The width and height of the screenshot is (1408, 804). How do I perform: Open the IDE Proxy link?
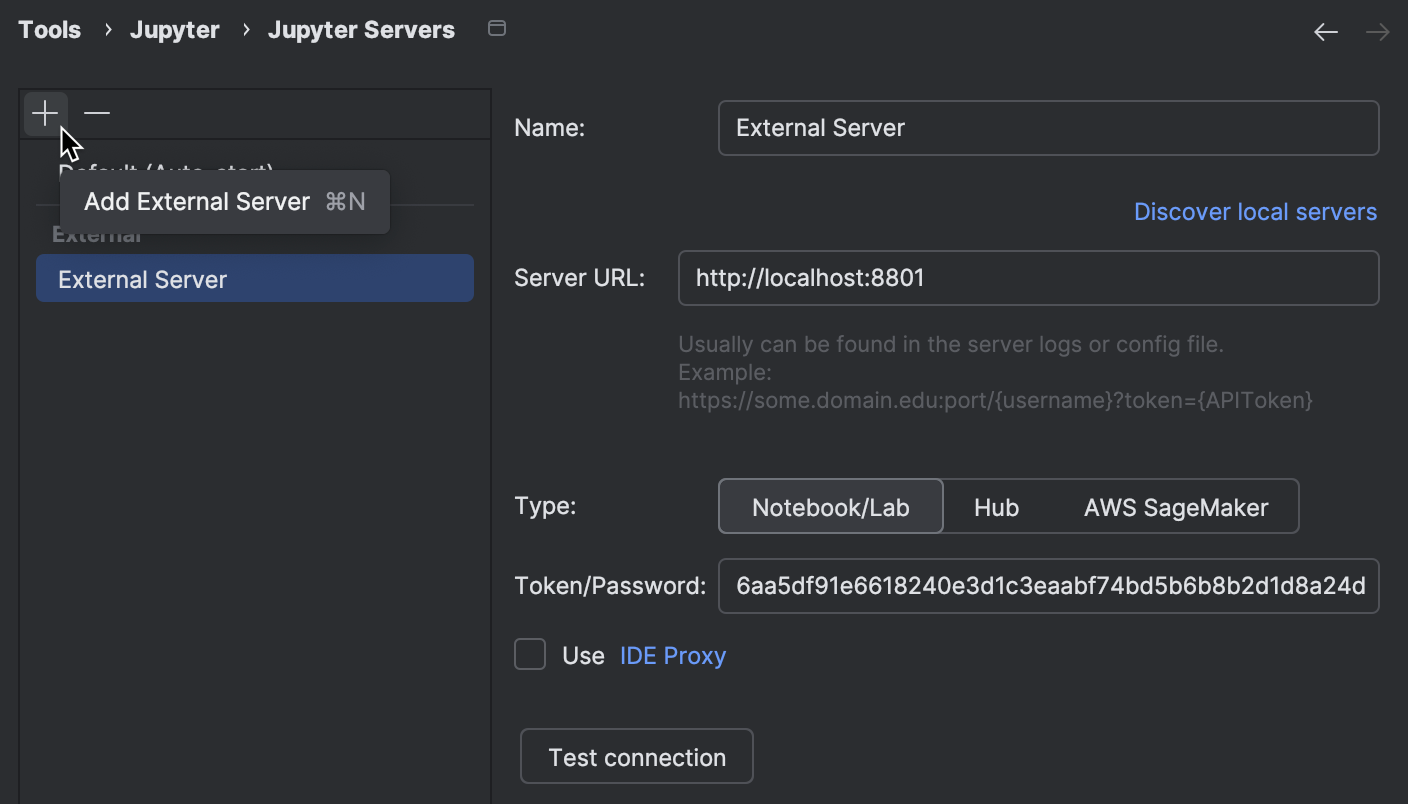point(673,656)
